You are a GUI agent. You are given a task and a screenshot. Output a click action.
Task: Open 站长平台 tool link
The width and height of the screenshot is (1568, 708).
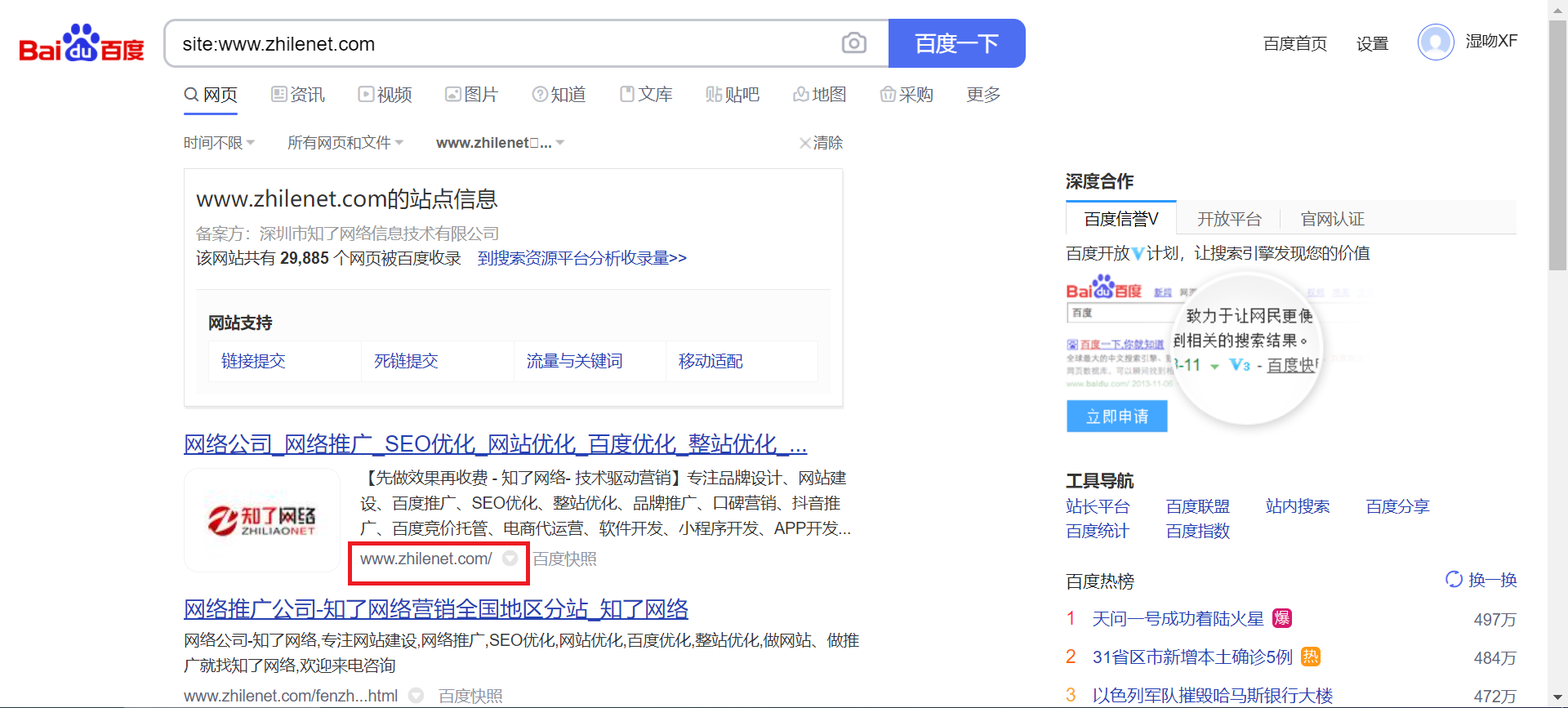[x=1098, y=506]
